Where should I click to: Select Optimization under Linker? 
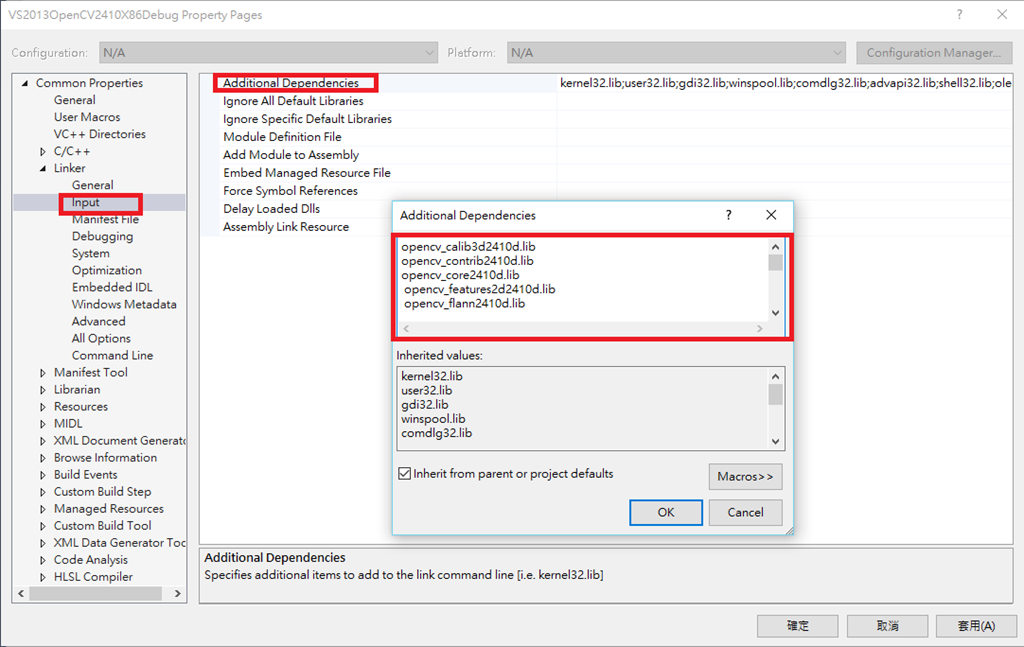(106, 270)
